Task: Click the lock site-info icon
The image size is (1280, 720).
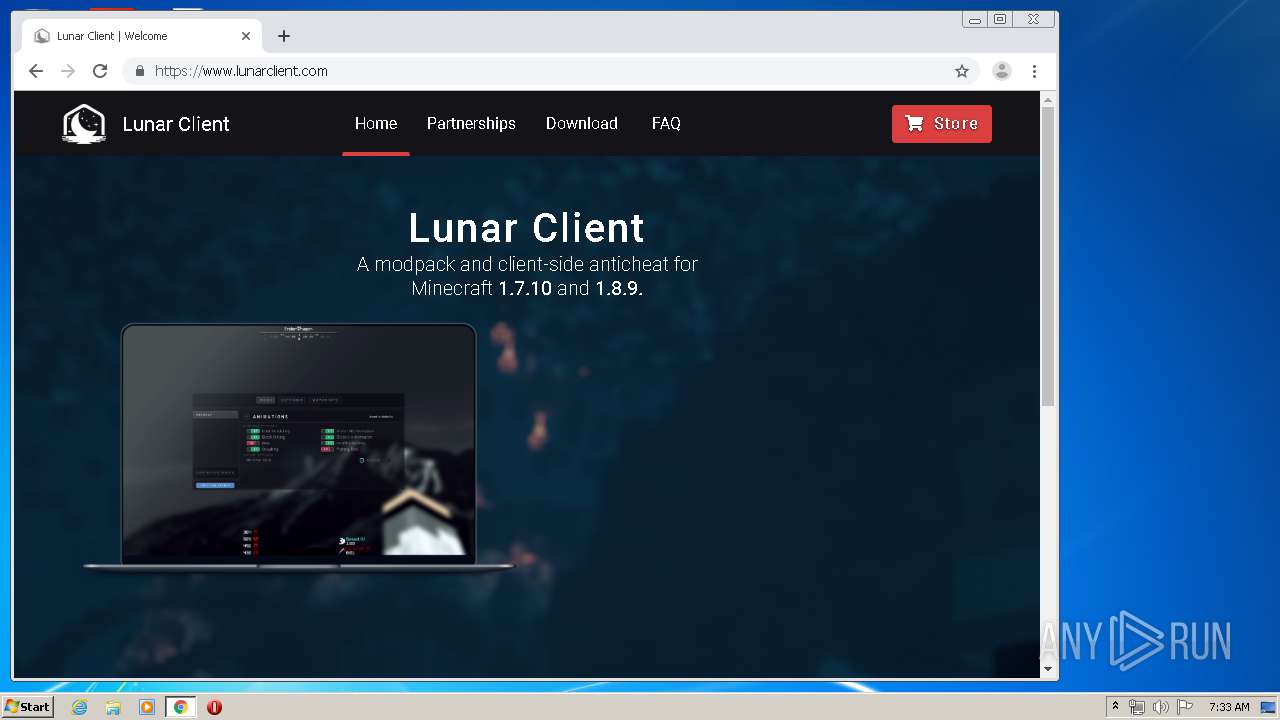Action: (x=140, y=71)
